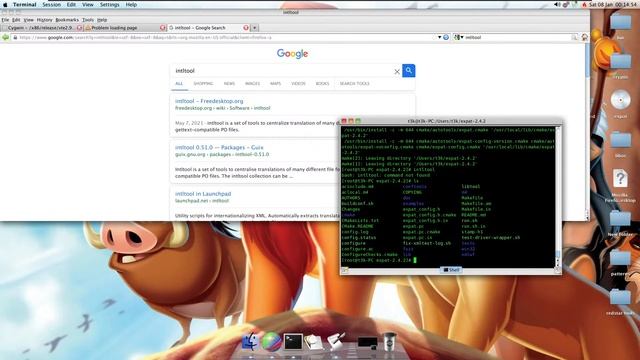Image resolution: width=640 pixels, height=360 pixels.
Task: Click the terminal vertical scrollbar
Action: click(558, 196)
